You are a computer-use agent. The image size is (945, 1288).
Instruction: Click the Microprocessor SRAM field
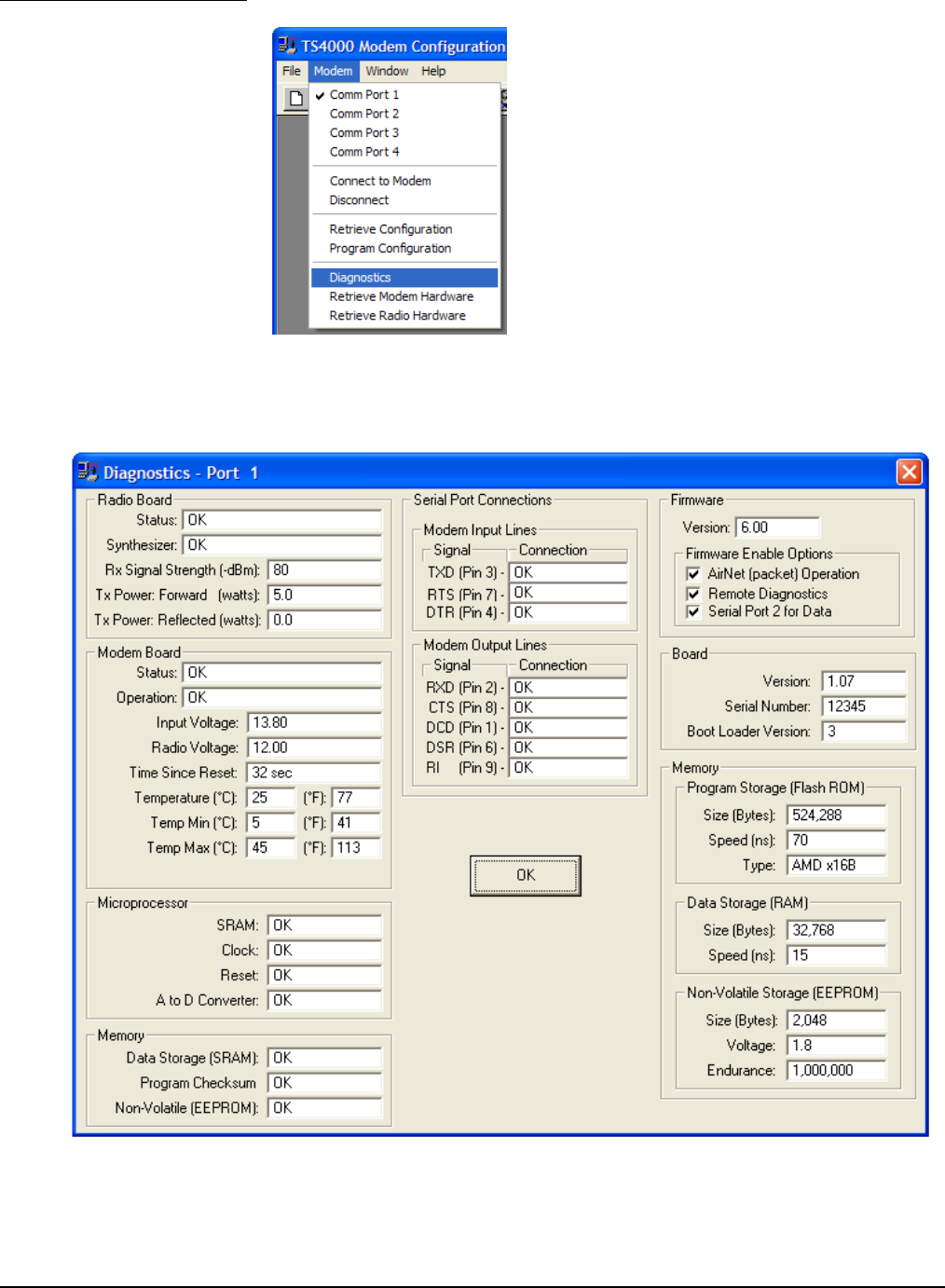[x=325, y=925]
